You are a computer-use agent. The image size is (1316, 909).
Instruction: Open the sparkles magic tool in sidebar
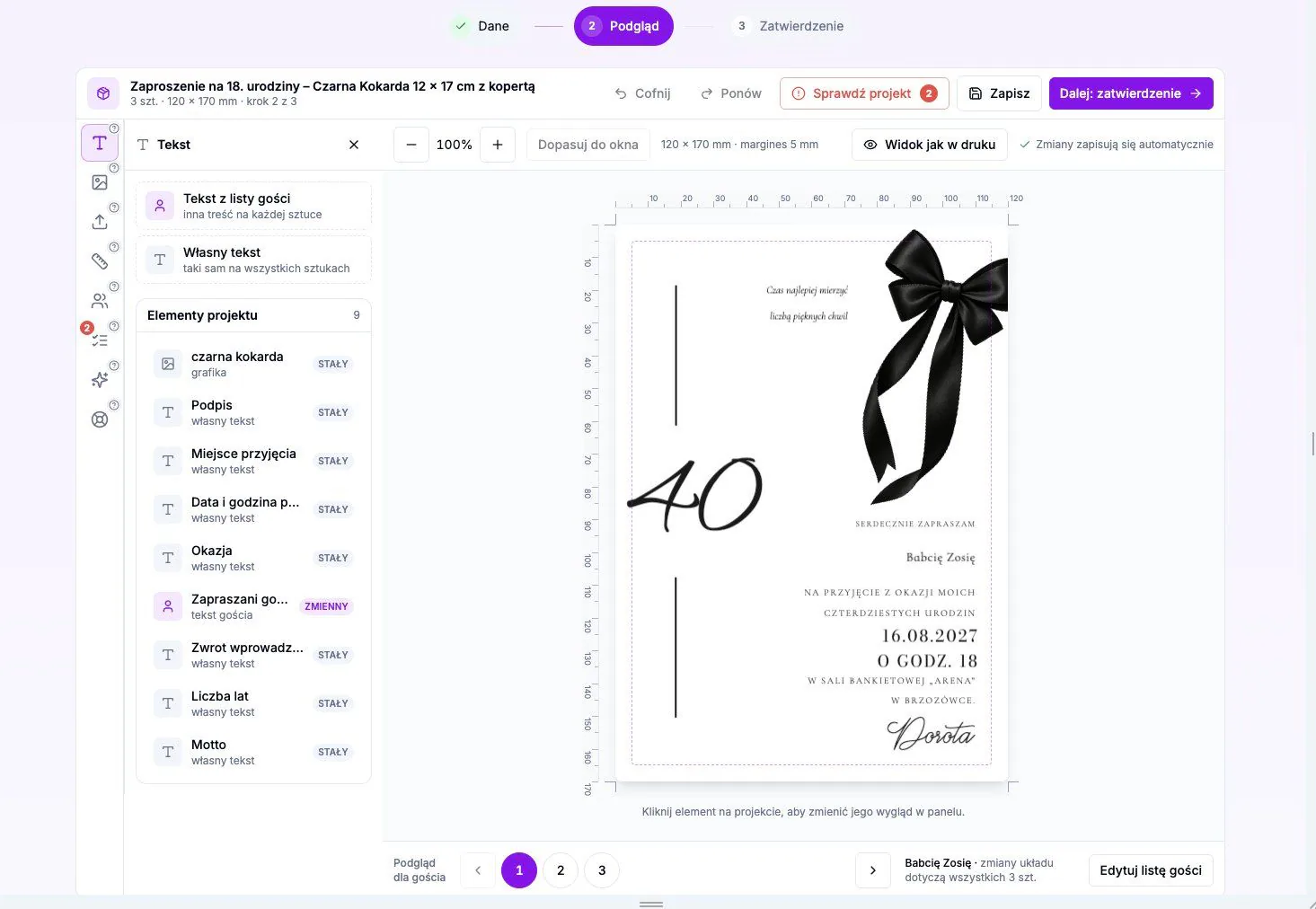point(100,380)
